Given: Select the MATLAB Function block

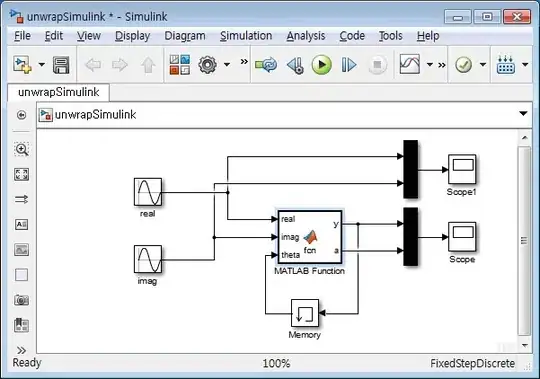Looking at the screenshot, I should 310,237.
